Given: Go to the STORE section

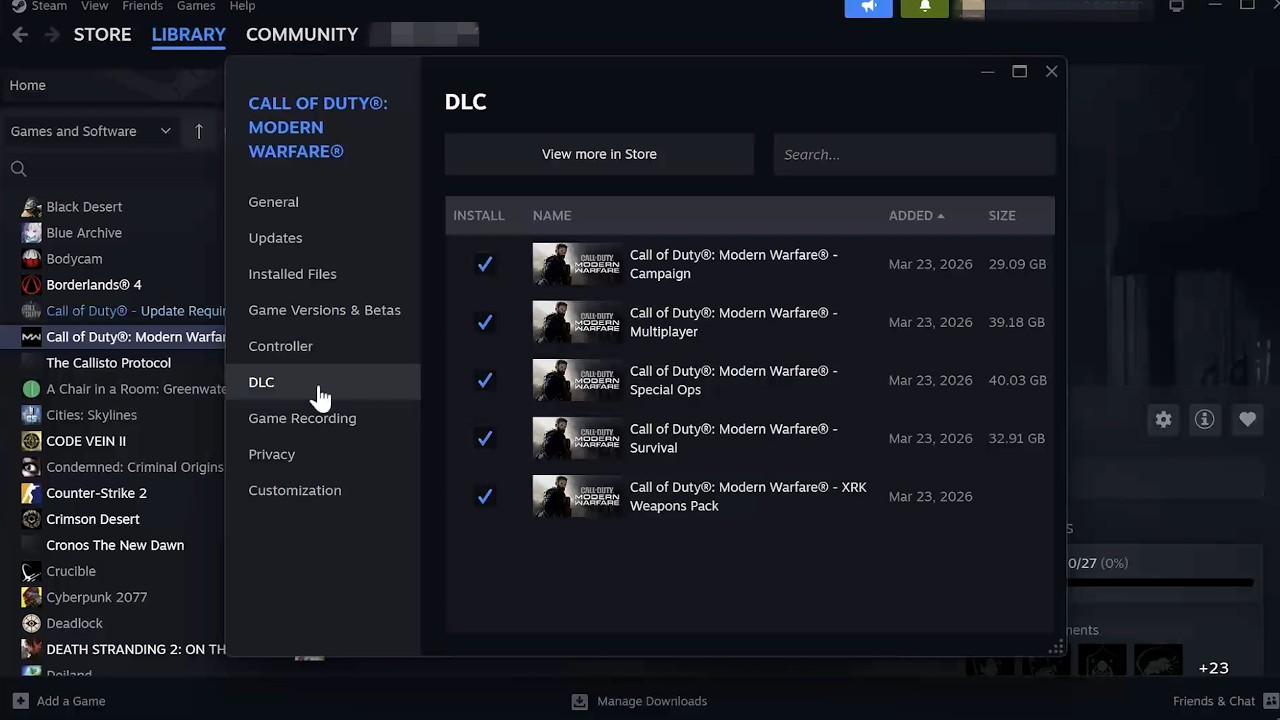Looking at the screenshot, I should pos(102,34).
